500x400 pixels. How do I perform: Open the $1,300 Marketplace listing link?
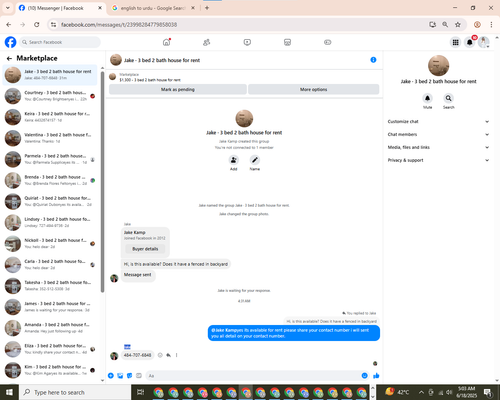(150, 80)
